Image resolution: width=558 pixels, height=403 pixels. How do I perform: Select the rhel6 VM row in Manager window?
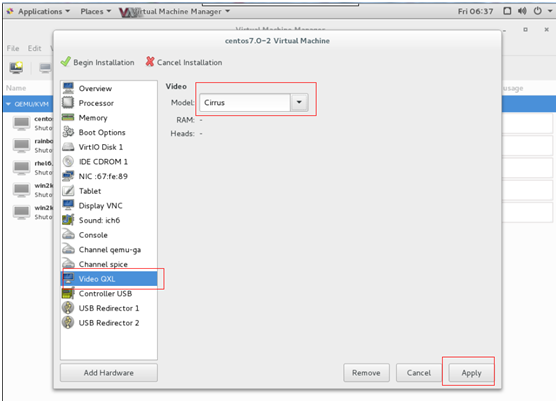click(x=28, y=167)
